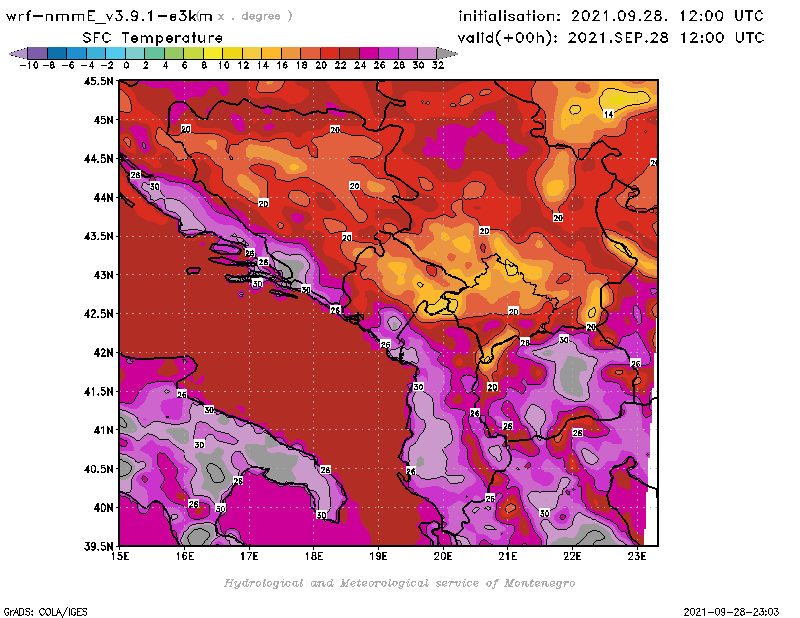800x618 pixels.
Task: Click the gray above-32 arrow of the colorbar
Action: [x=447, y=53]
